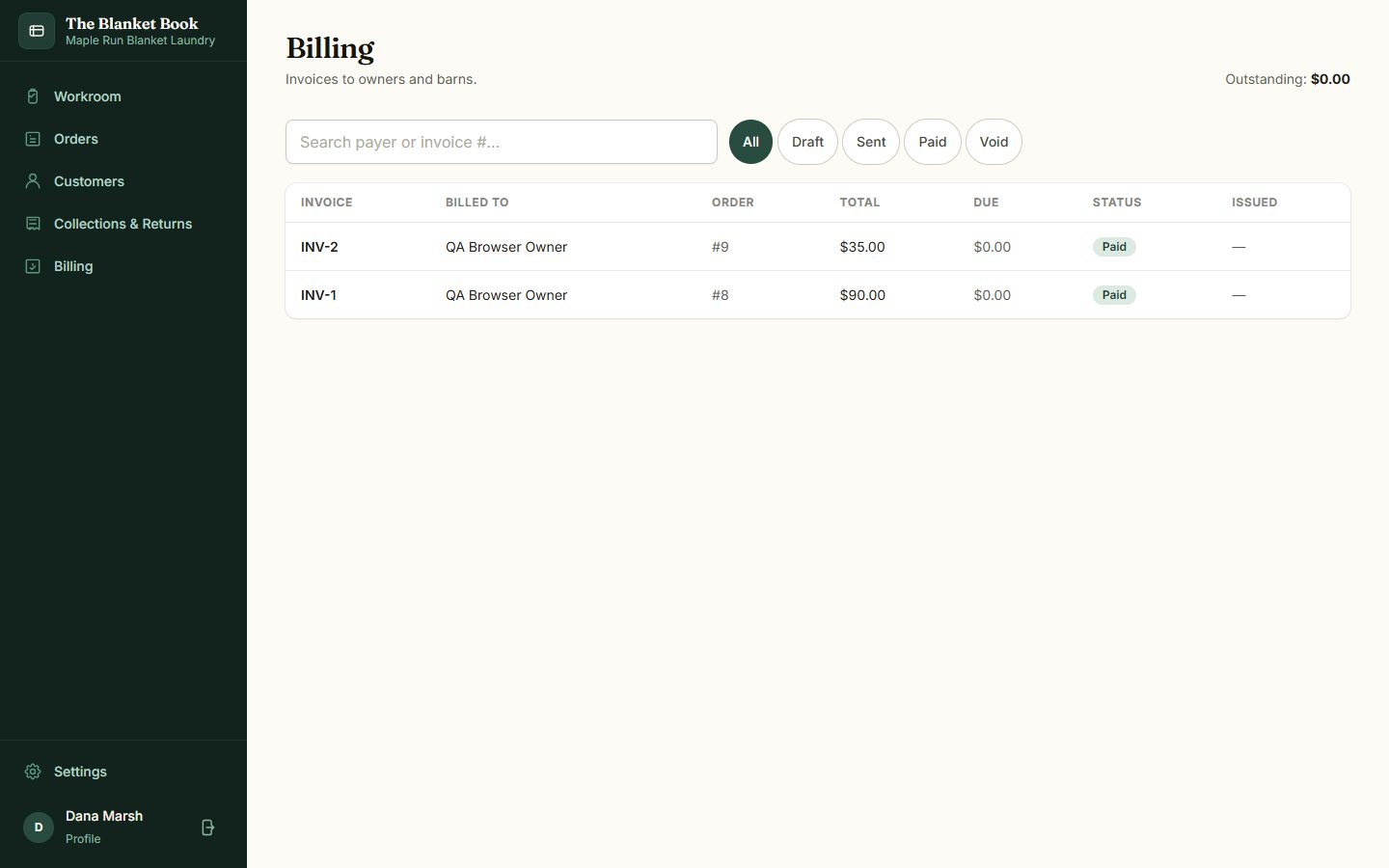Filter invoices by Sent

point(871,142)
